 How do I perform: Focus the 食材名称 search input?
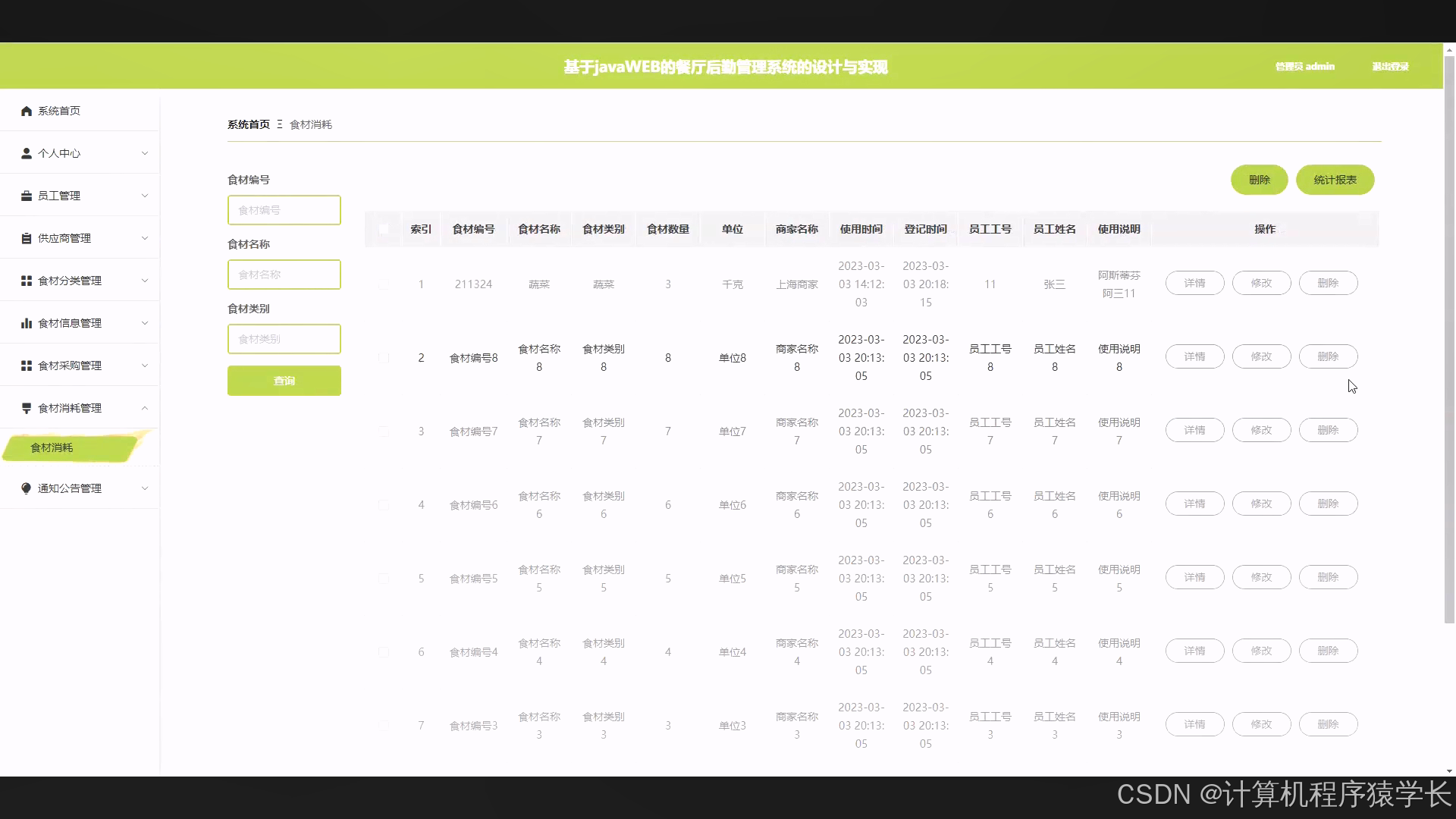coord(284,275)
